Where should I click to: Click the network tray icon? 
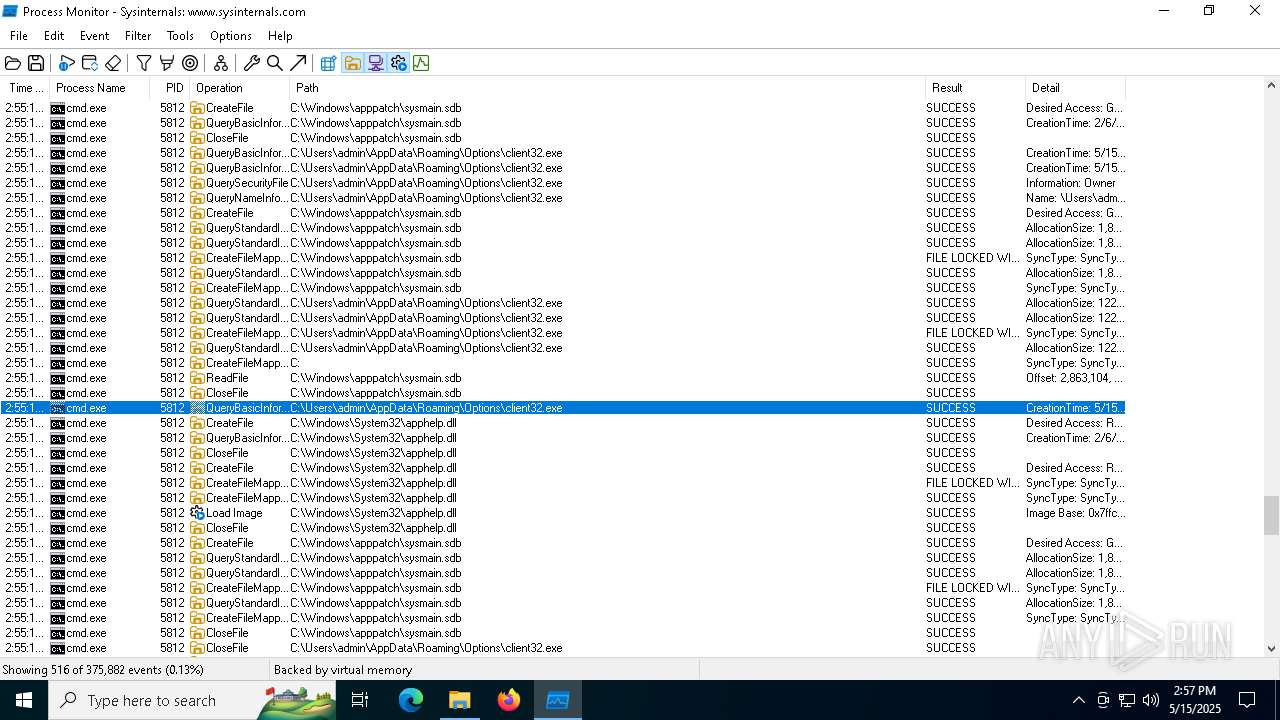(1127, 700)
